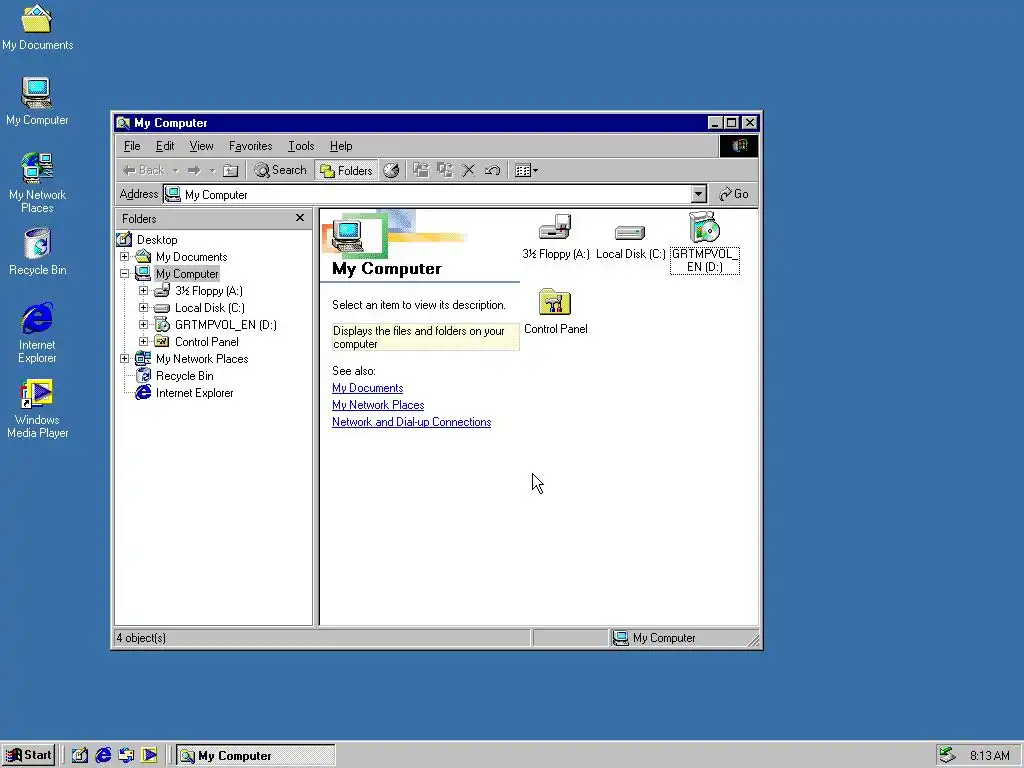Viewport: 1024px width, 768px height.
Task: Open the Help menu
Action: click(x=341, y=146)
